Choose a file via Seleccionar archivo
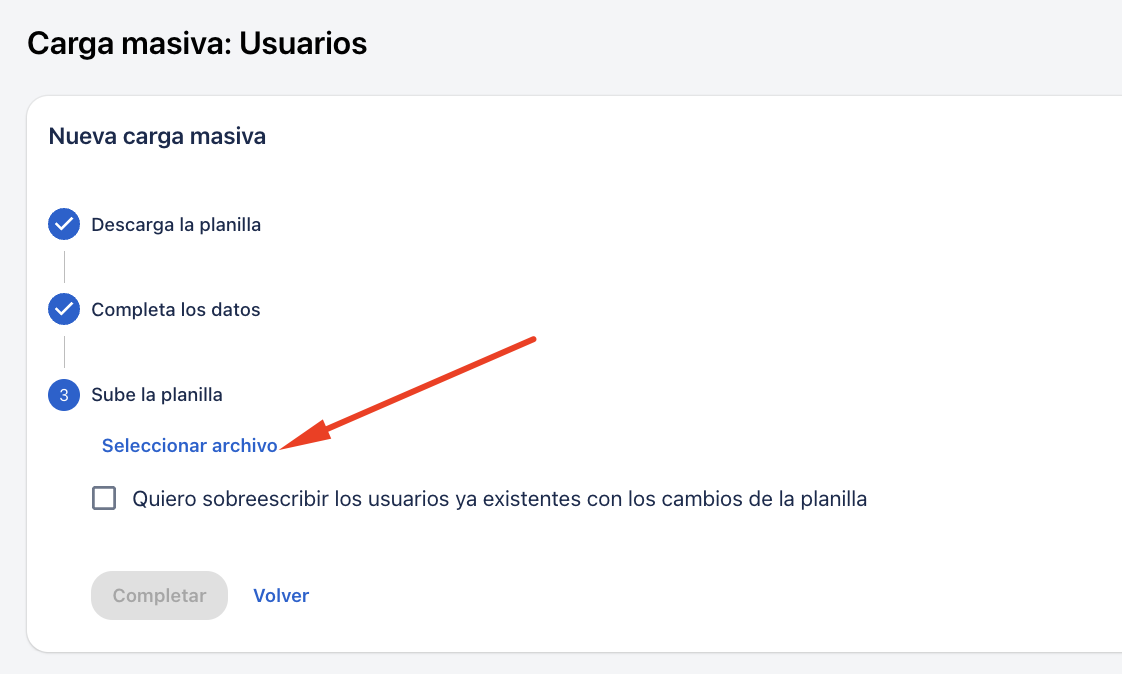Image resolution: width=1122 pixels, height=674 pixels. click(190, 446)
